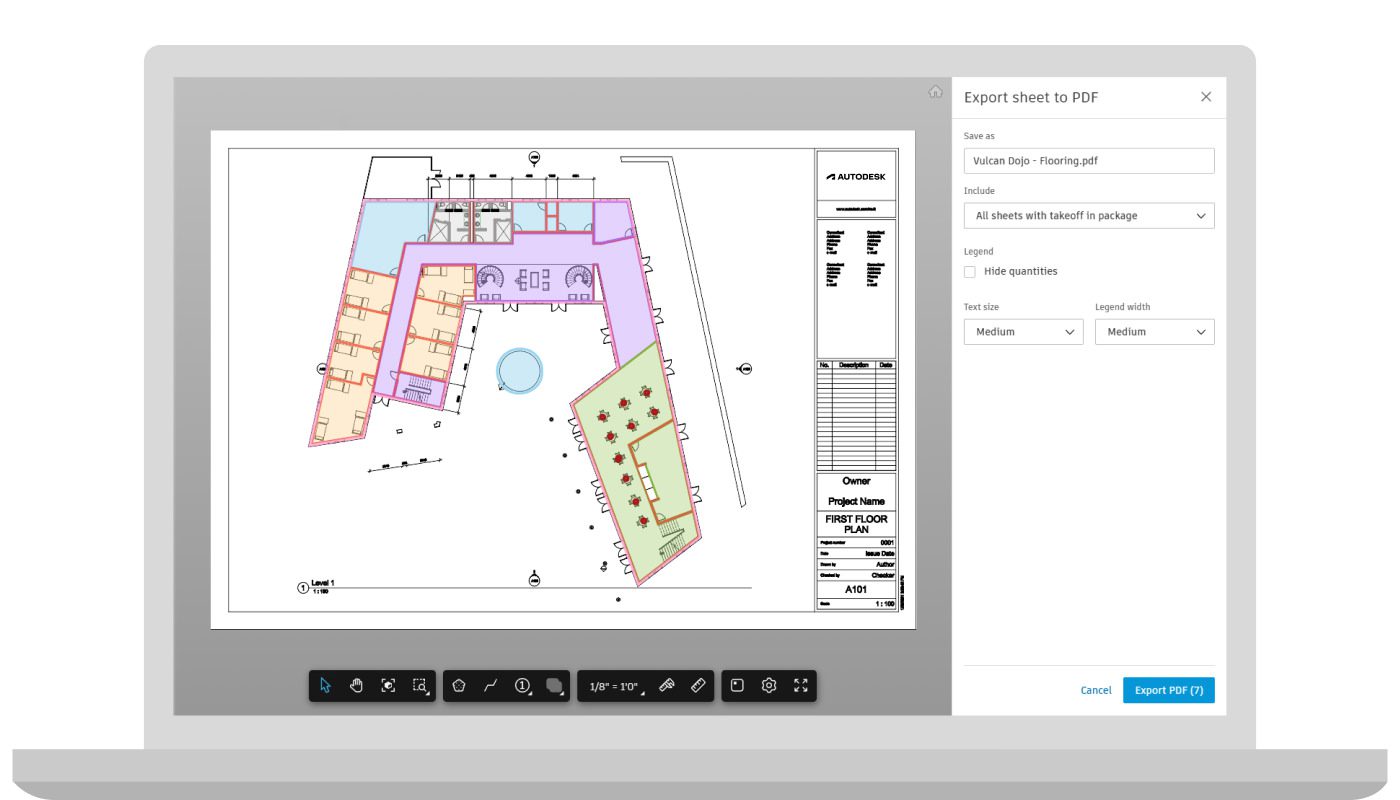This screenshot has width=1400, height=800.
Task: Click the A101 sheet number text
Action: (x=856, y=590)
